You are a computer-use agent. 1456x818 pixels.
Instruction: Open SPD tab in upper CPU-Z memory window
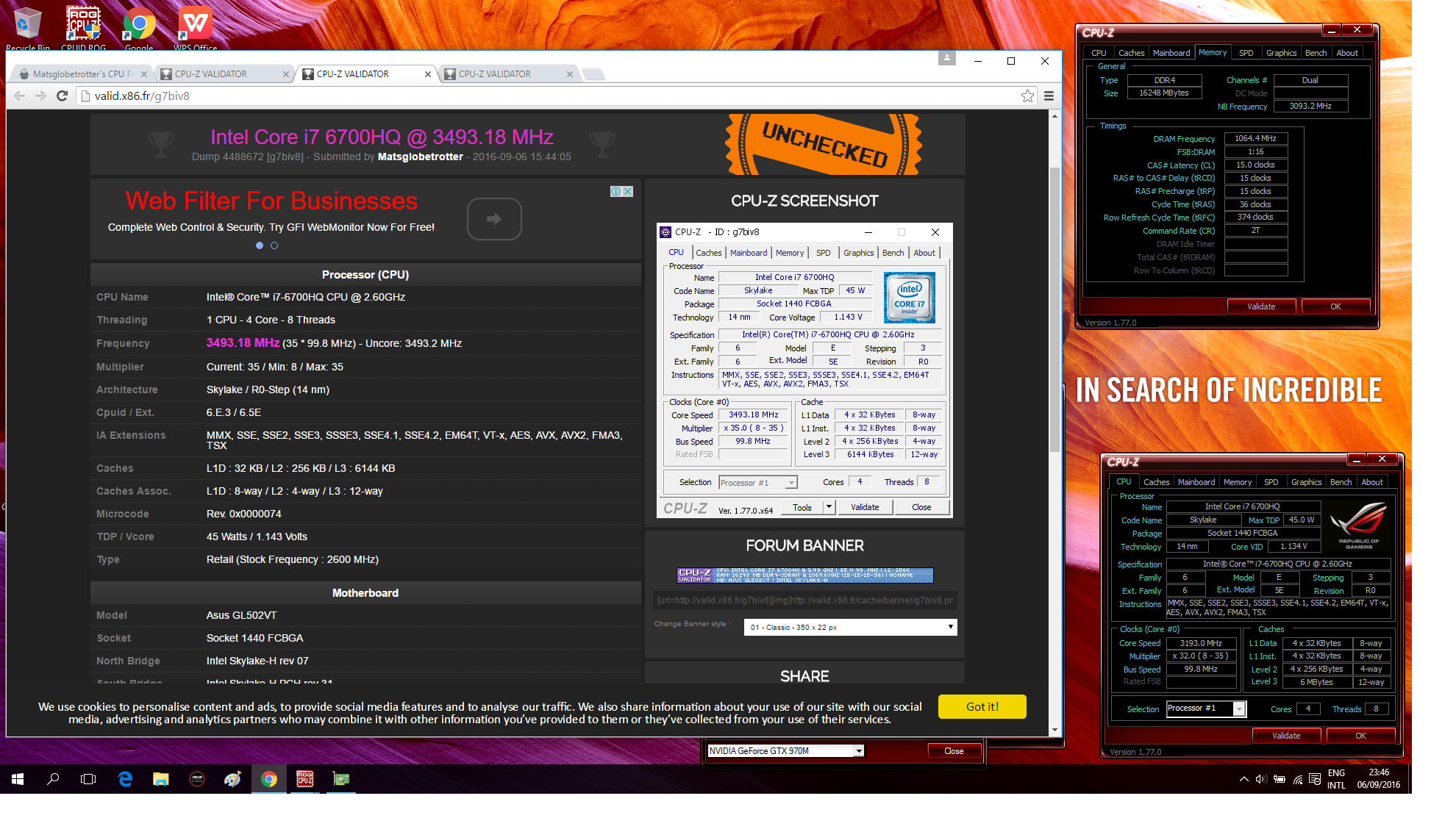coord(1246,53)
